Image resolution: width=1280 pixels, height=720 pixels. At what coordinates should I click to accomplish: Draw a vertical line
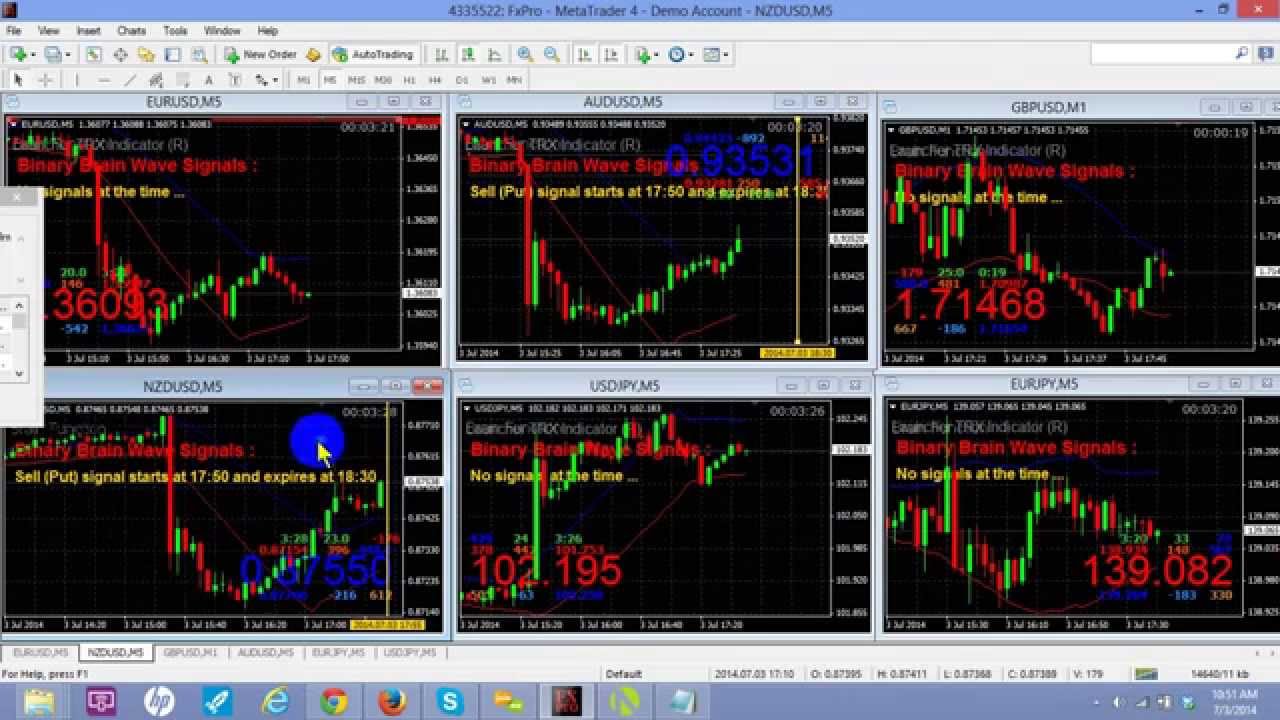pos(77,80)
